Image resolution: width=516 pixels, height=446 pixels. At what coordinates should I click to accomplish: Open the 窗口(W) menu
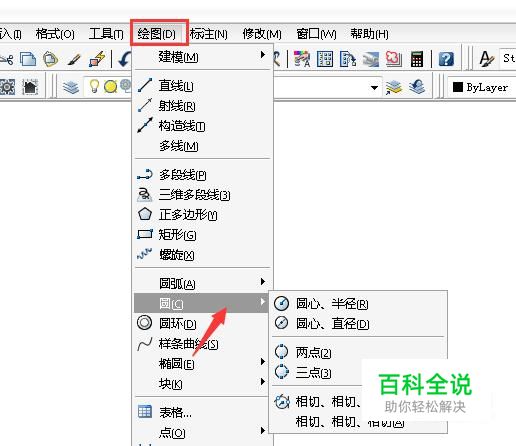(x=316, y=34)
